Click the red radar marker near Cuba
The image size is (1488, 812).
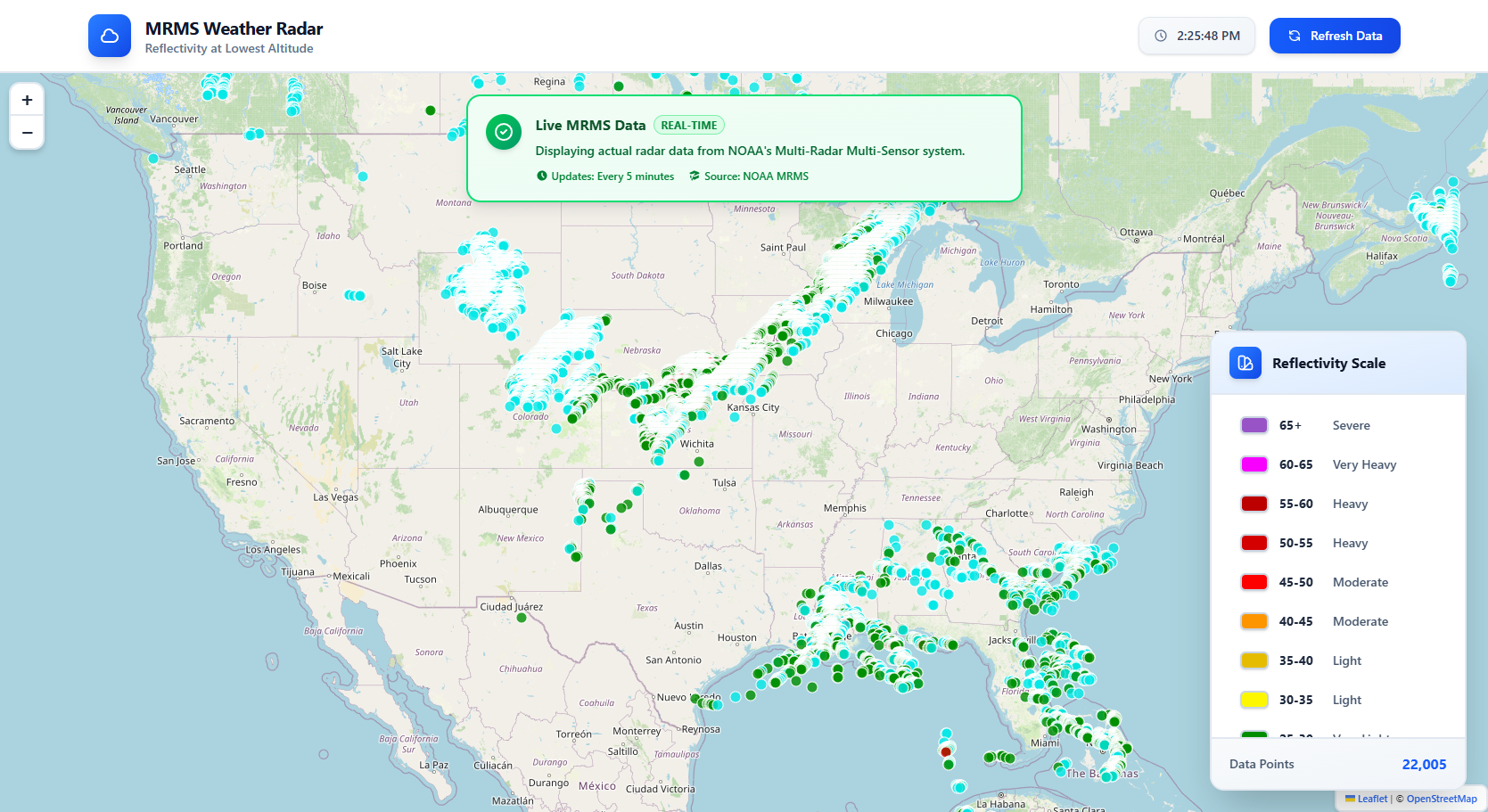[945, 753]
